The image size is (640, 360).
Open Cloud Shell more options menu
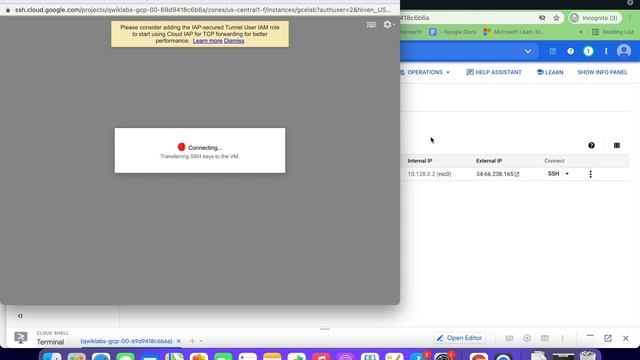pyautogui.click(x=562, y=338)
